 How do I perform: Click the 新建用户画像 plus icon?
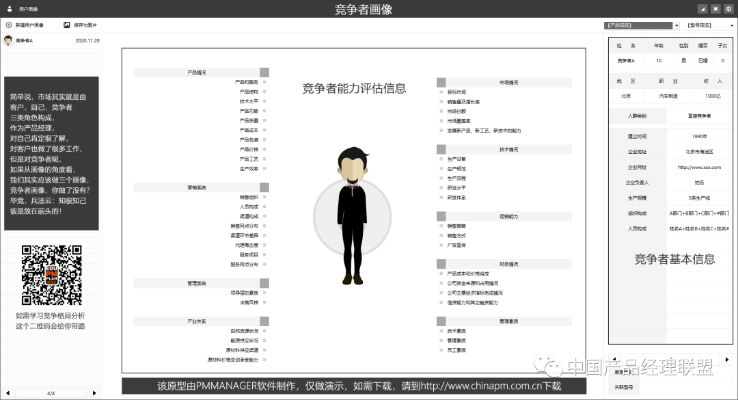coord(10,23)
